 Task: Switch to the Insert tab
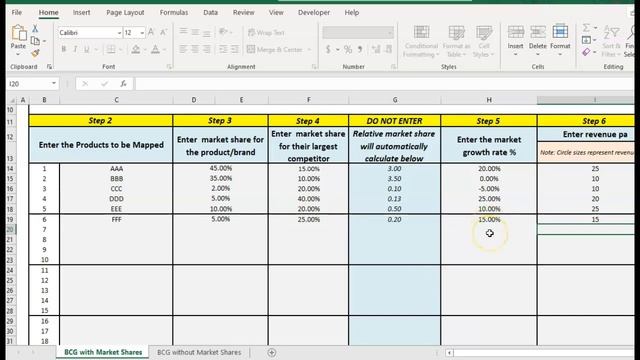point(82,13)
